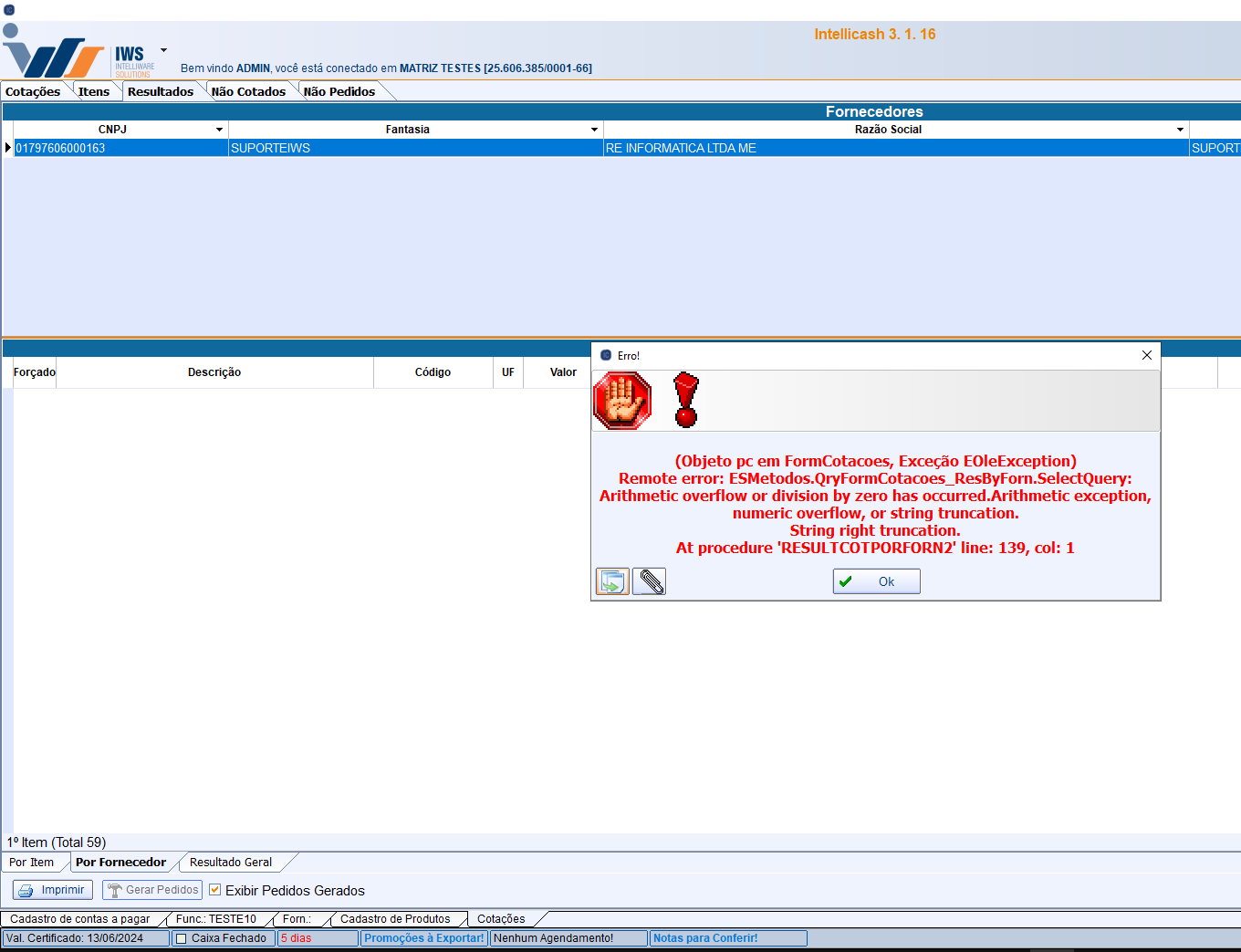The height and width of the screenshot is (952, 1241).
Task: Expand the dropdown arrow beside IWS logo
Action: coord(164,50)
